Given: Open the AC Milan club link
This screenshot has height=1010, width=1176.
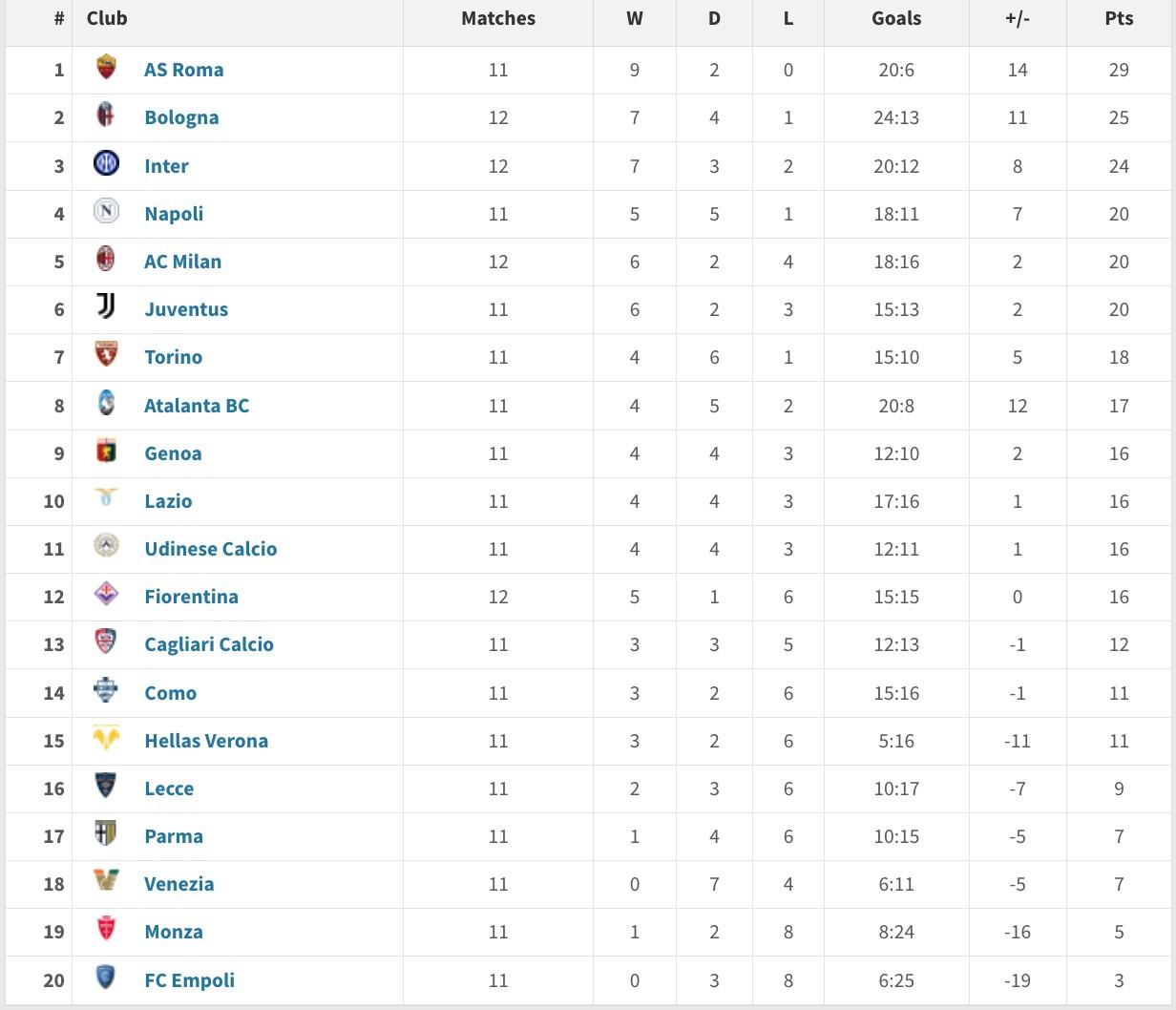Looking at the screenshot, I should [182, 262].
